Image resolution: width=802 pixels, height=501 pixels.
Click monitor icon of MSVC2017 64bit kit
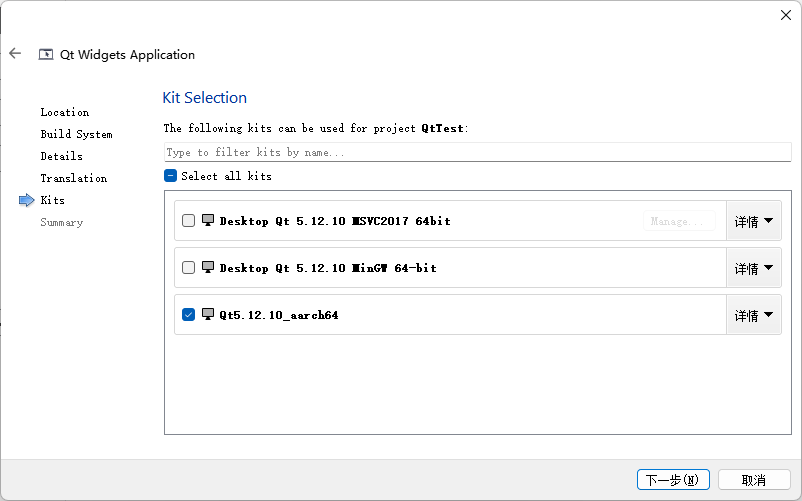pos(208,220)
